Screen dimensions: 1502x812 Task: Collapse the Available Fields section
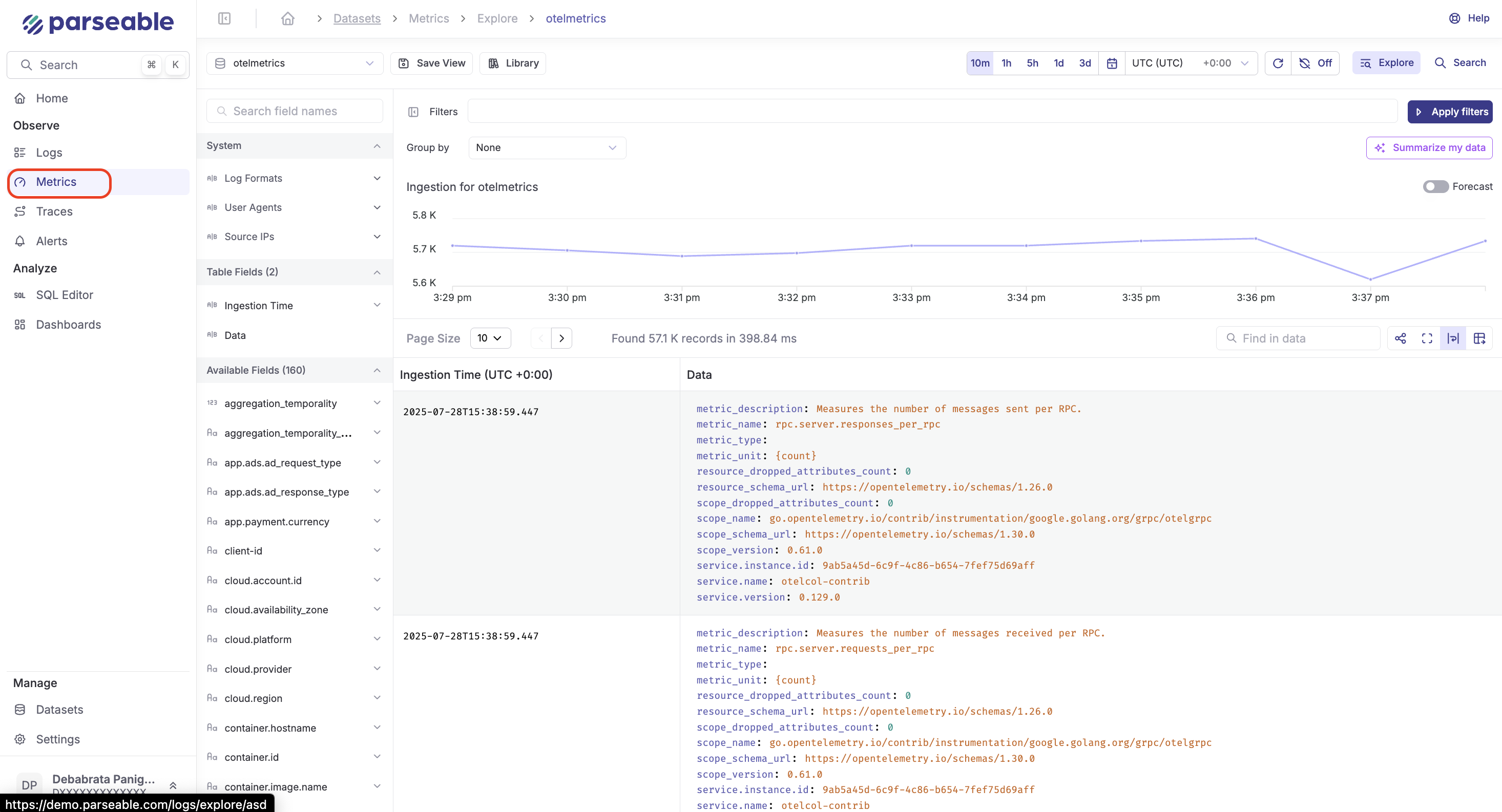377,370
